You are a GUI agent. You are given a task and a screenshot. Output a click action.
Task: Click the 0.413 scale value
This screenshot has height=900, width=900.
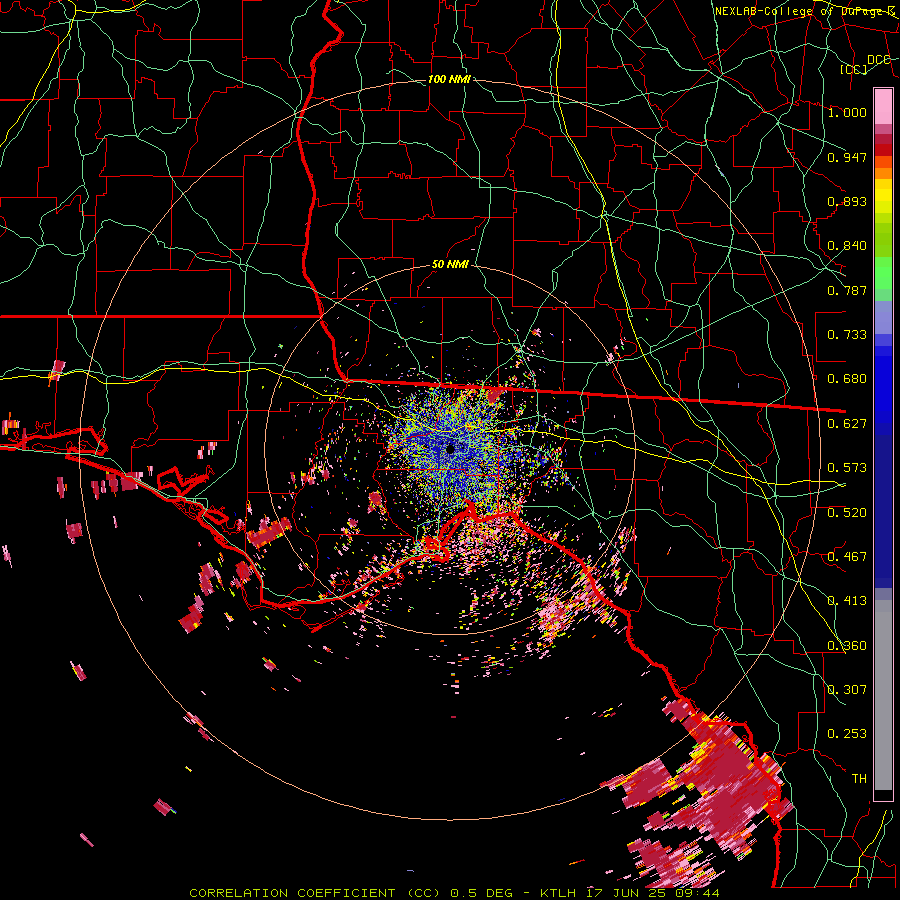click(847, 601)
